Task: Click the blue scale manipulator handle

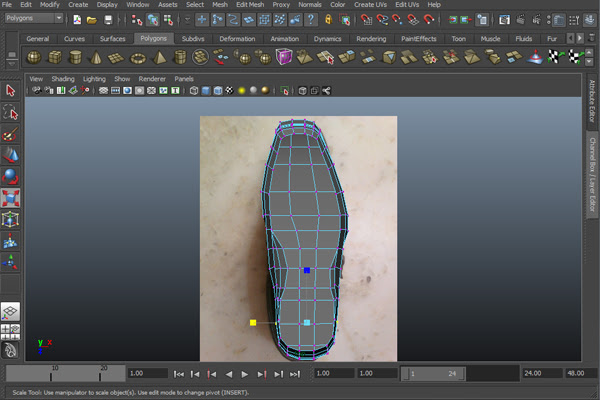Action: click(307, 270)
